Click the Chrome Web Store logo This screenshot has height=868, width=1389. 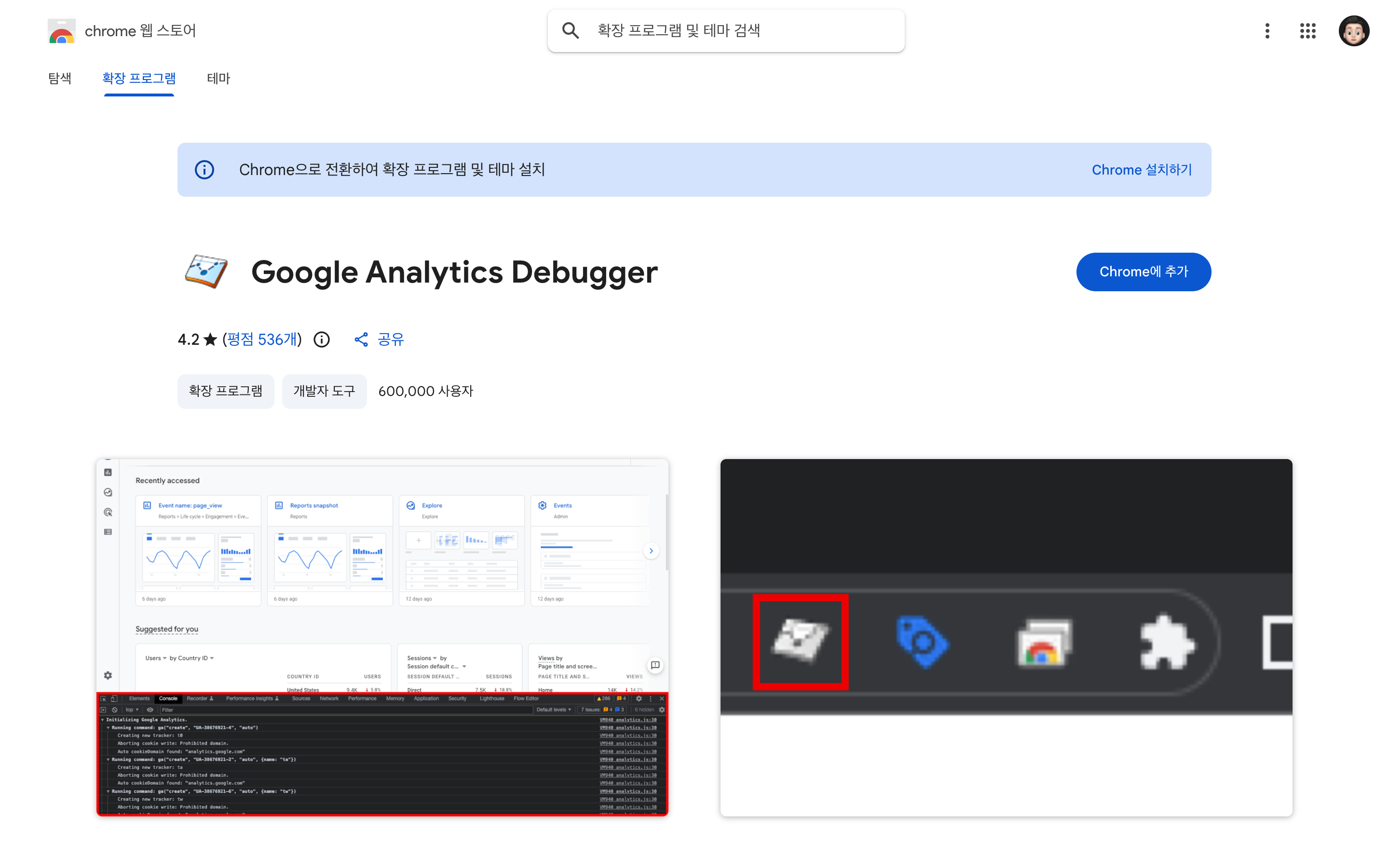(61, 31)
